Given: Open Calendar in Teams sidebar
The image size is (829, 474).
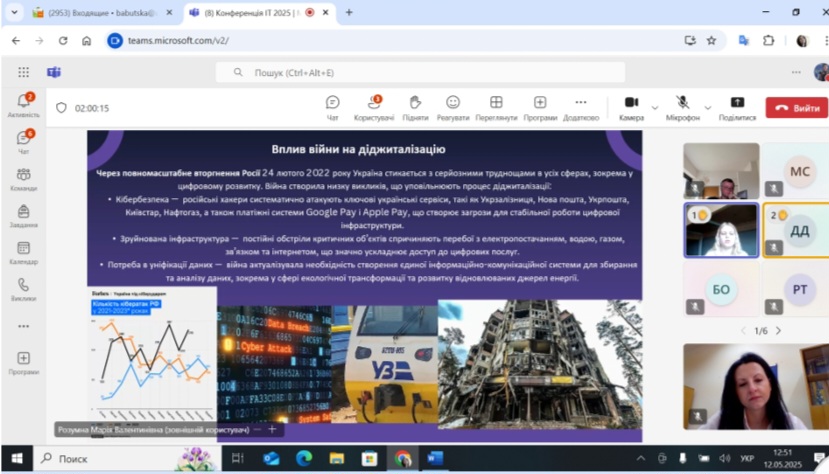Looking at the screenshot, I should 23,251.
